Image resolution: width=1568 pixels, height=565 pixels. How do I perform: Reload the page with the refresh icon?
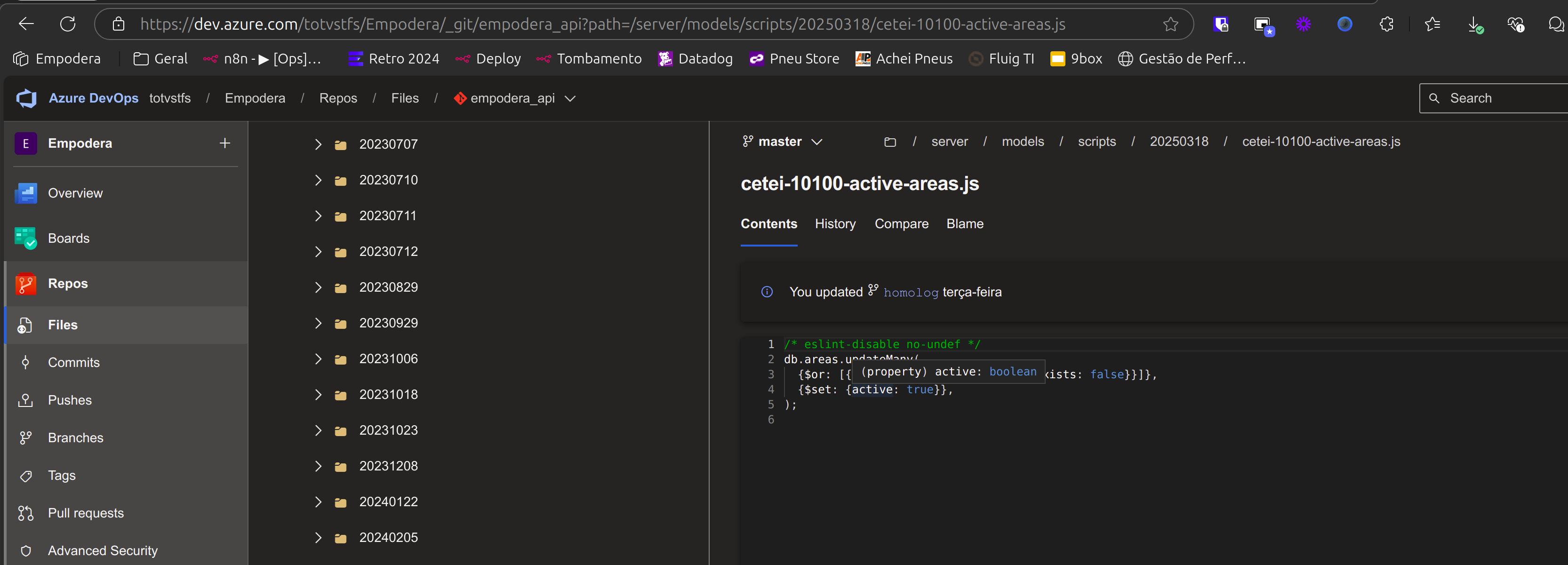(x=68, y=24)
